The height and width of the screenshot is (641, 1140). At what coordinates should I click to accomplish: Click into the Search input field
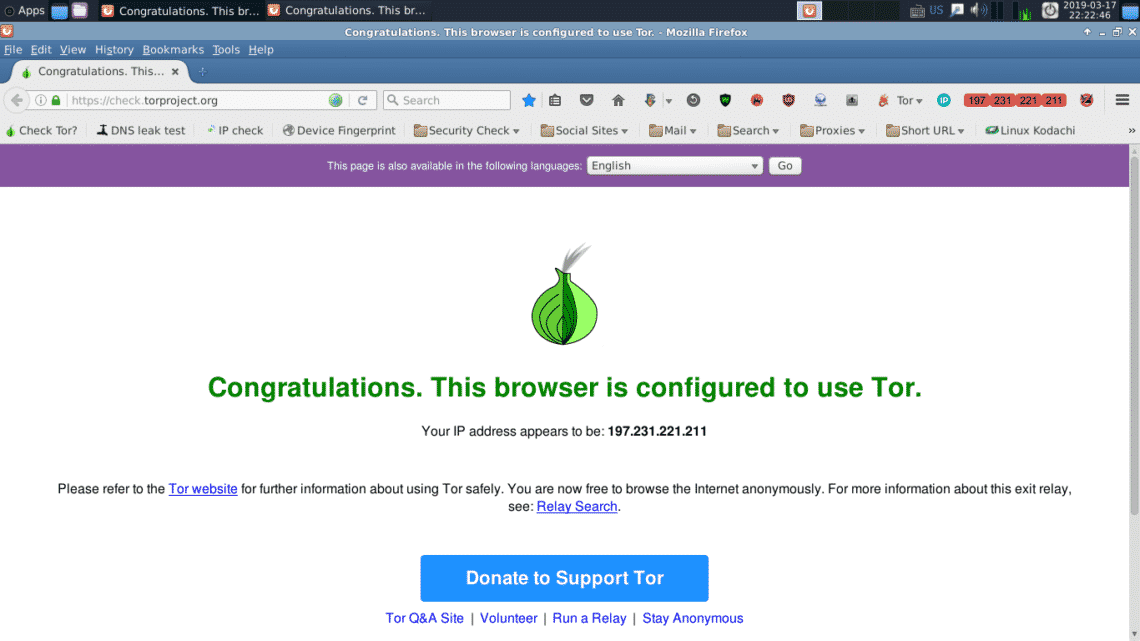(x=446, y=100)
